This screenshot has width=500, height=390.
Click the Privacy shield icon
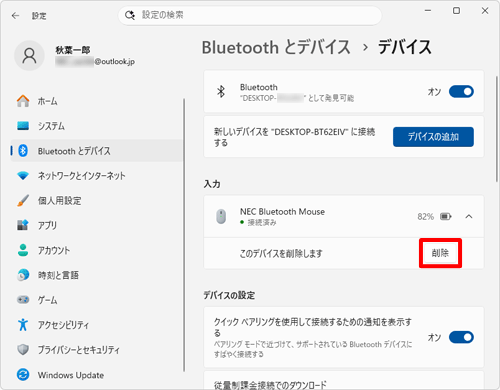click(x=23, y=349)
